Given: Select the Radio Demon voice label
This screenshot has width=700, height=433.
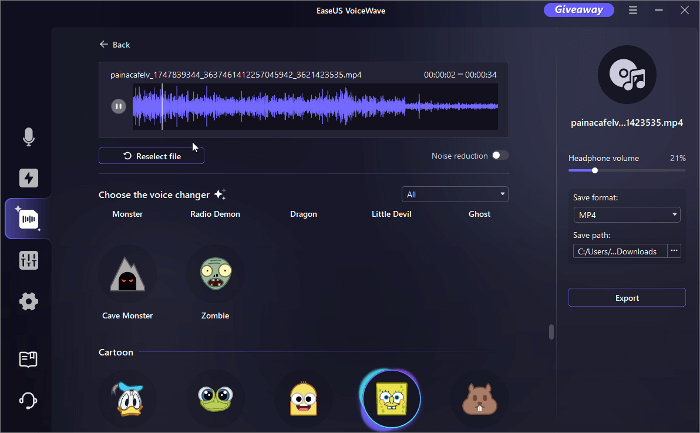Looking at the screenshot, I should (215, 214).
